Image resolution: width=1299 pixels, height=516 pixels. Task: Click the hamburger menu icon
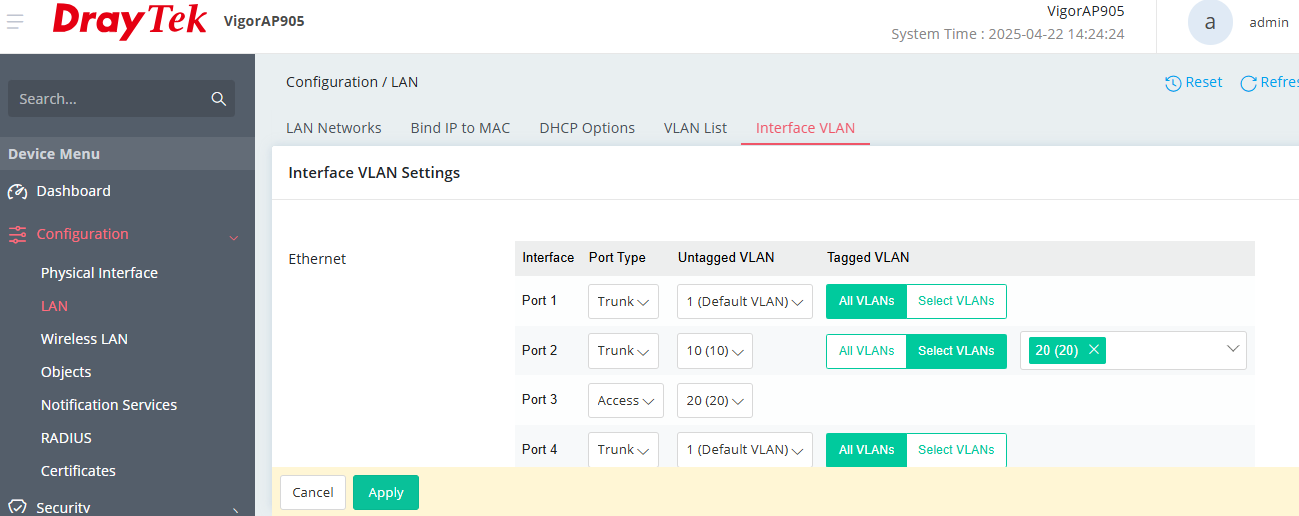(x=15, y=22)
